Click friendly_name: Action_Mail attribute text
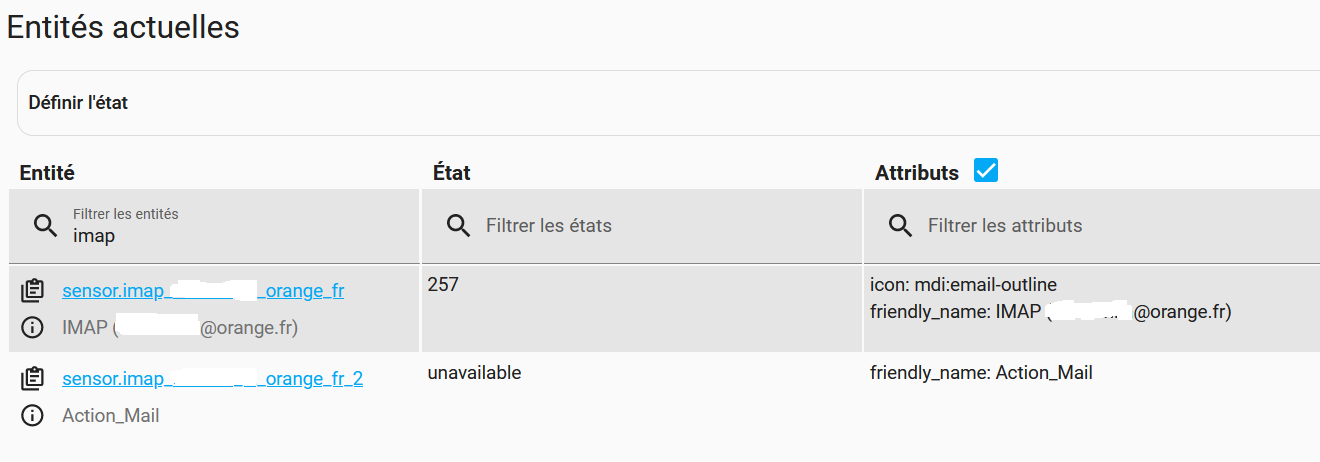This screenshot has width=1320, height=462. [x=981, y=373]
